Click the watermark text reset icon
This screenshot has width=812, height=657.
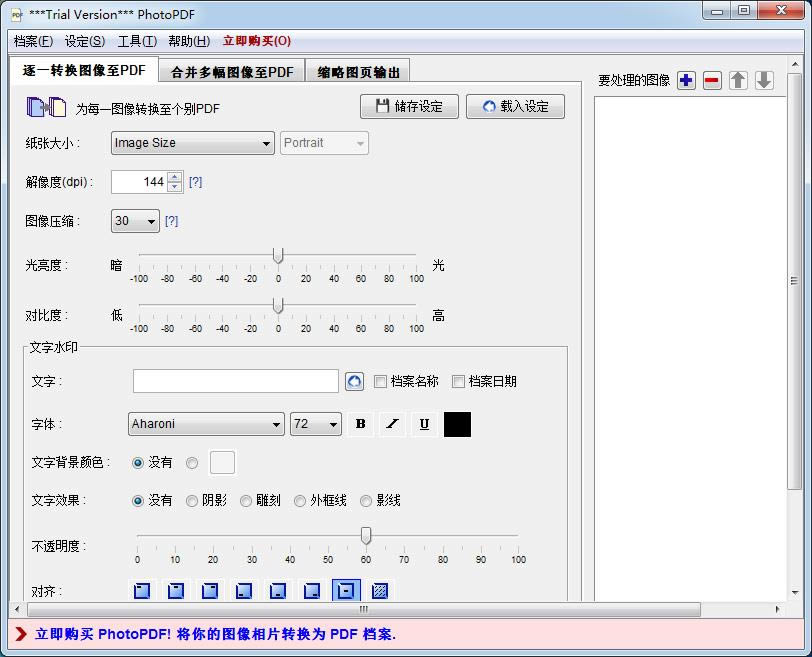[354, 382]
